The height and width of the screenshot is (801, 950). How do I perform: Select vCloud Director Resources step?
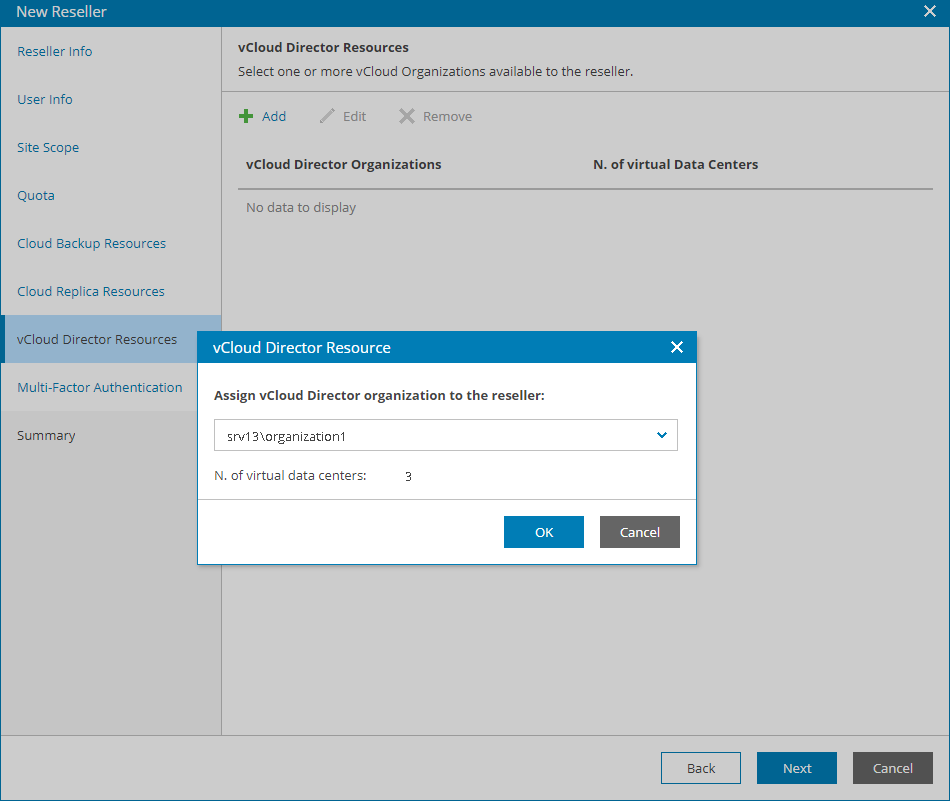(x=97, y=339)
